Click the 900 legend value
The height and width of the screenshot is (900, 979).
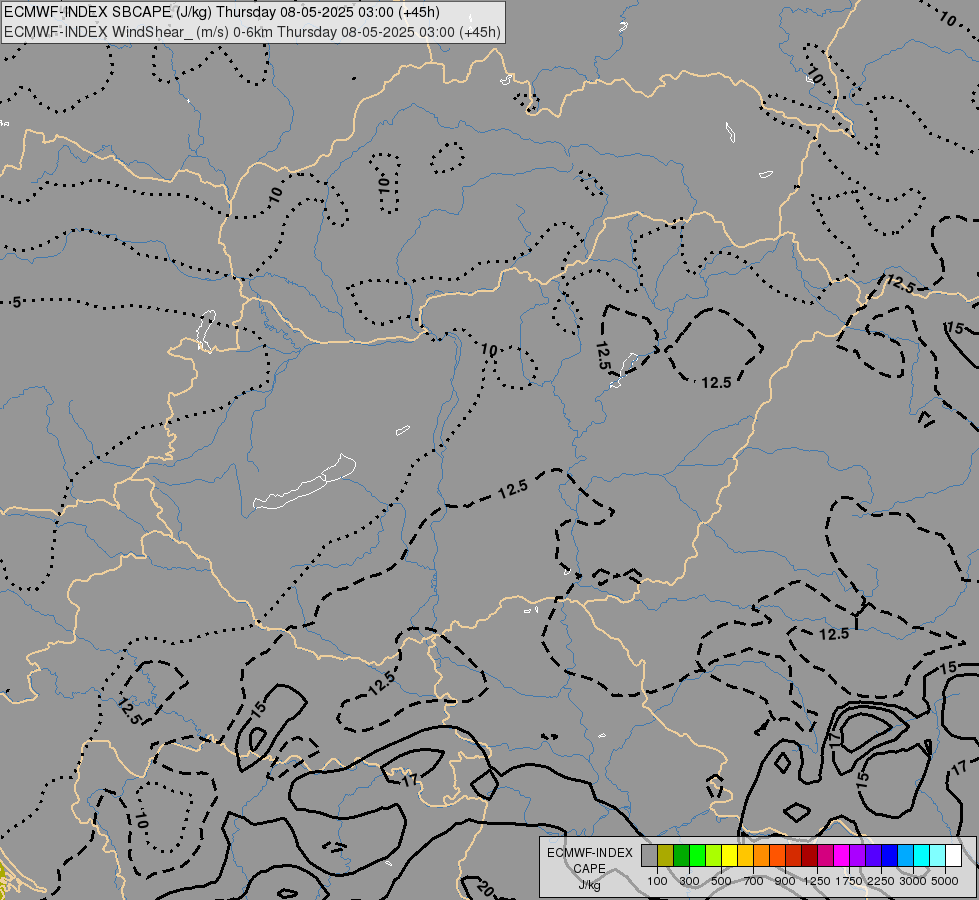point(785,881)
